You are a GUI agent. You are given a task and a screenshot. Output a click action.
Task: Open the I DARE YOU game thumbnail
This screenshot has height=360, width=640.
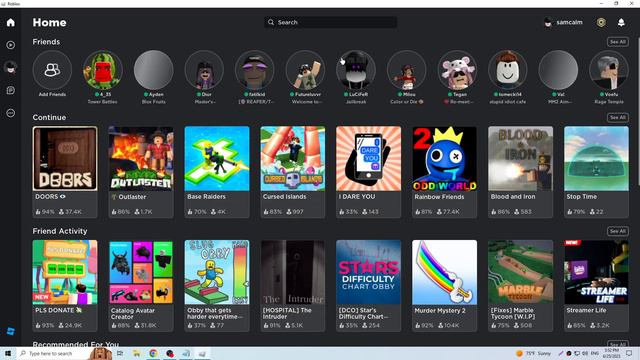369,158
